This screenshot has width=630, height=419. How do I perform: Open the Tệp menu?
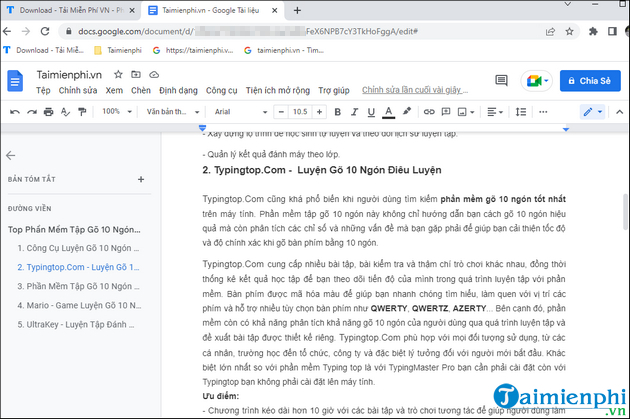(x=43, y=90)
